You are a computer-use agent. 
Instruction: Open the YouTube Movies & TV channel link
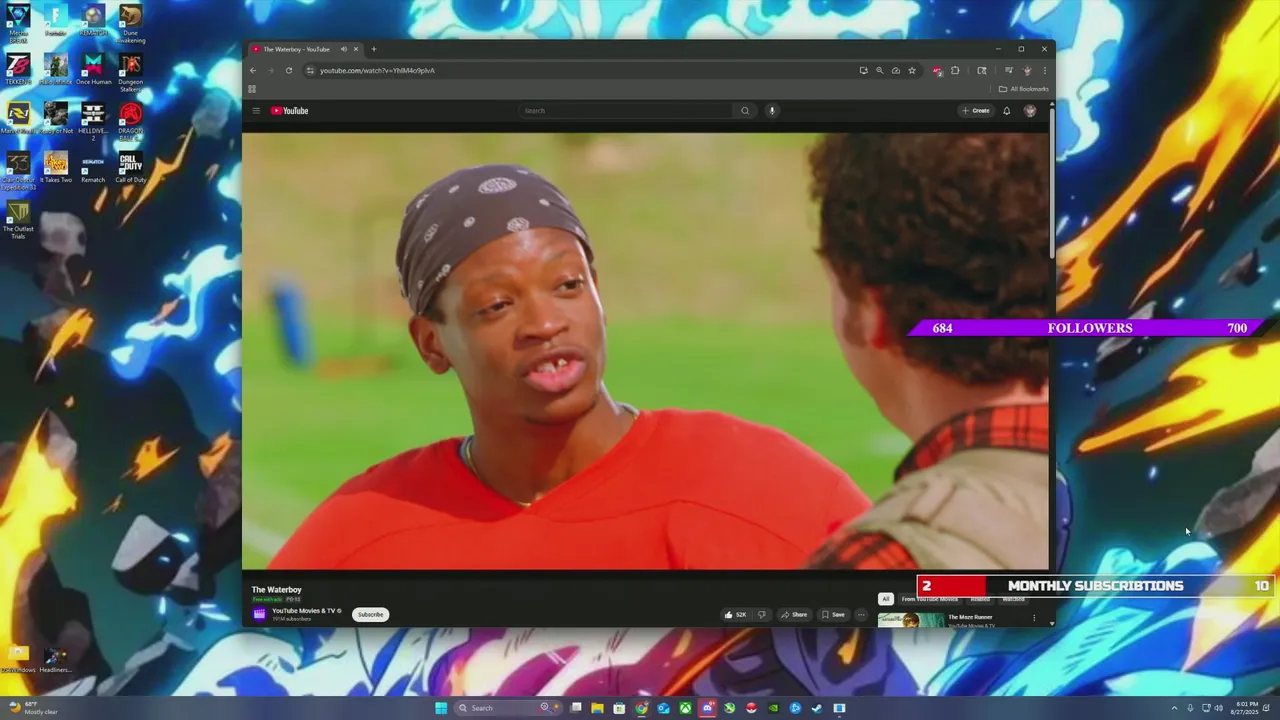306,611
